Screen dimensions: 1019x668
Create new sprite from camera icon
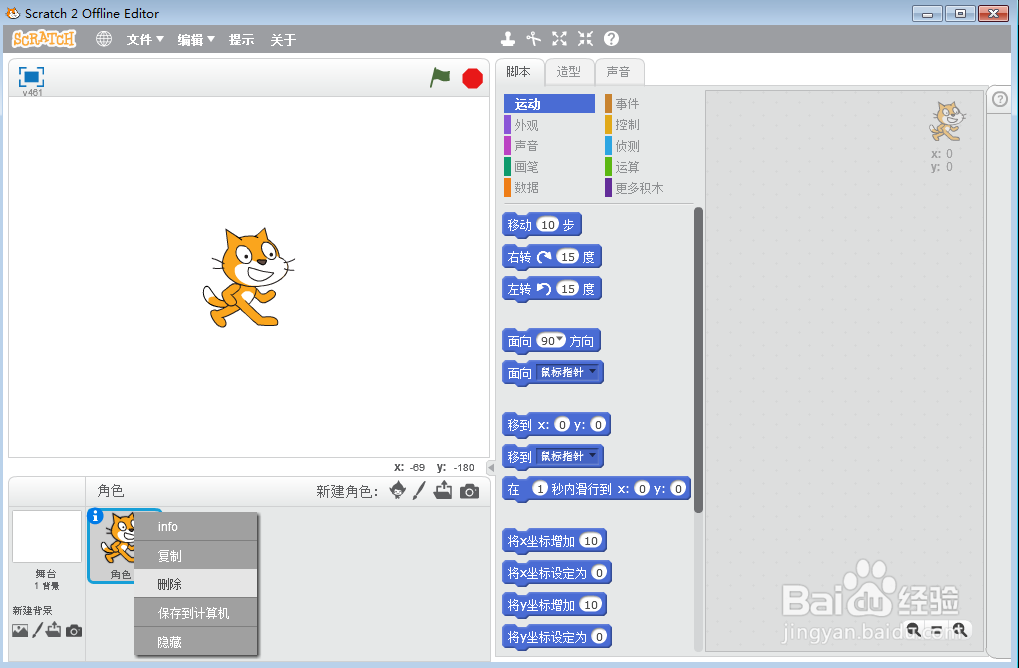[x=469, y=491]
